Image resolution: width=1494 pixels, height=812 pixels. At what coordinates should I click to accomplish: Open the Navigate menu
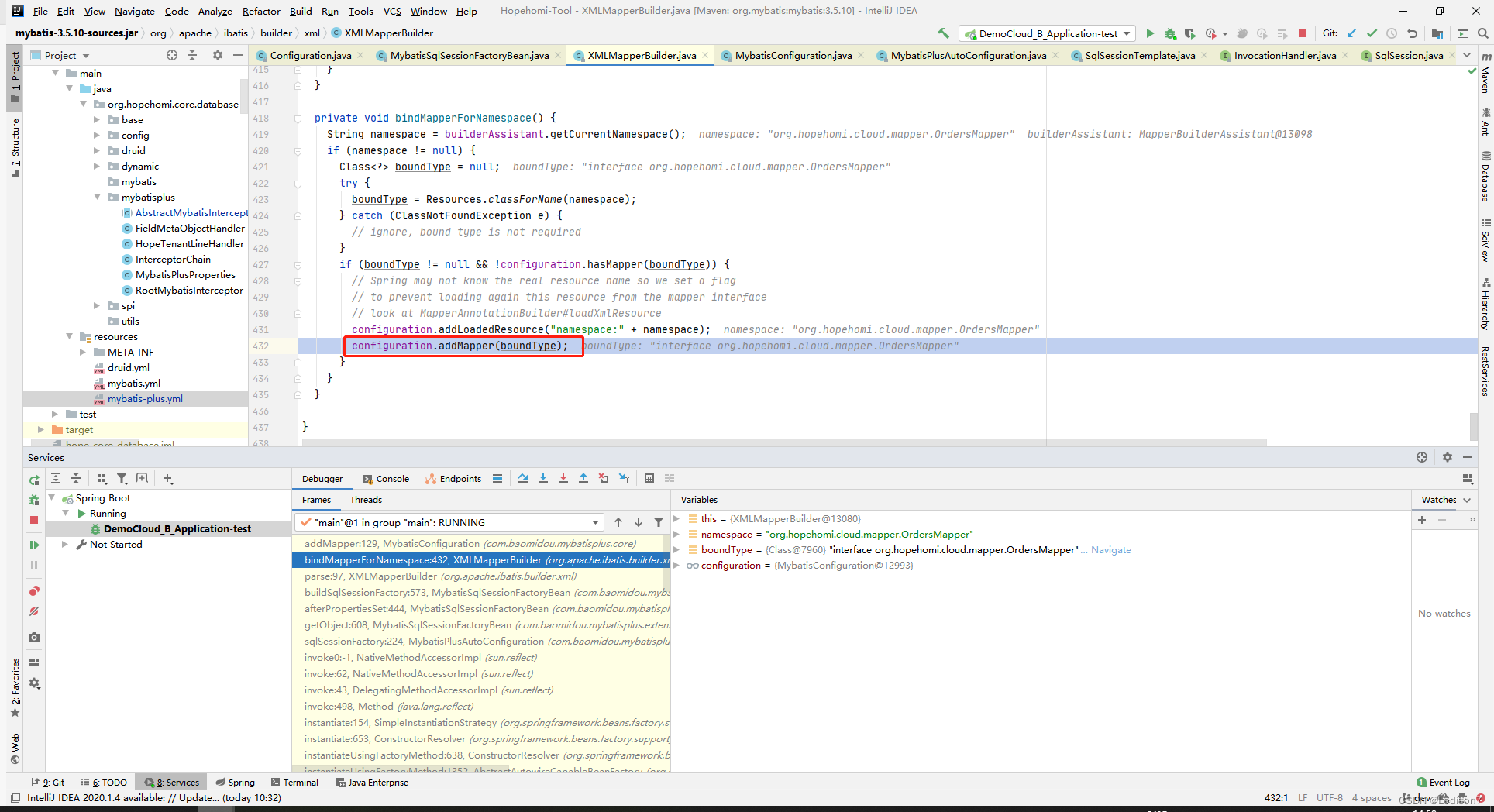pyautogui.click(x=135, y=11)
